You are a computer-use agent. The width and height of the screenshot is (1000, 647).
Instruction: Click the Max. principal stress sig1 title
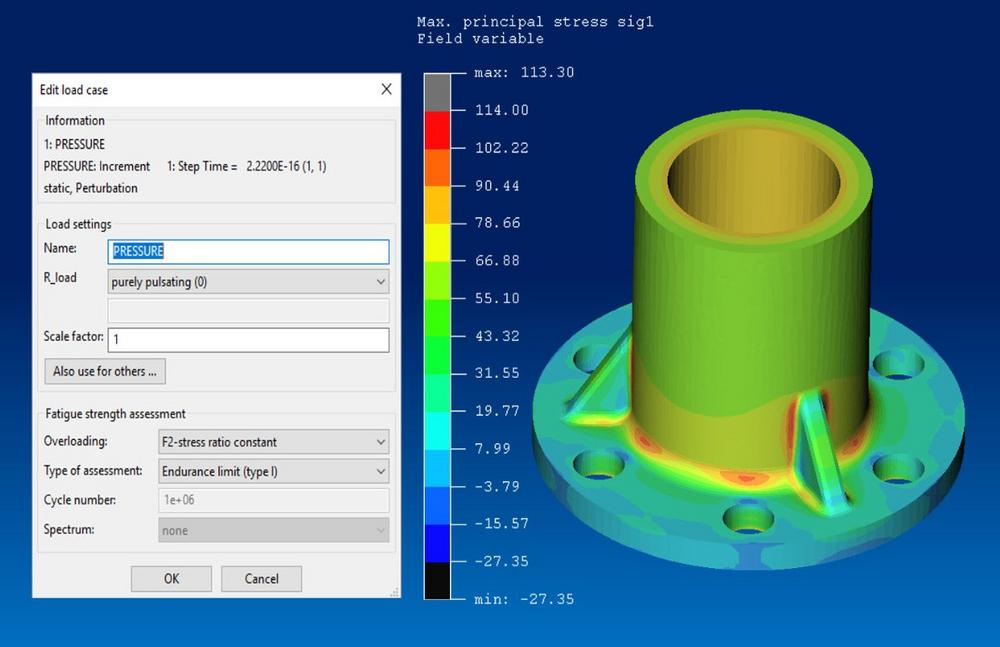pyautogui.click(x=535, y=21)
